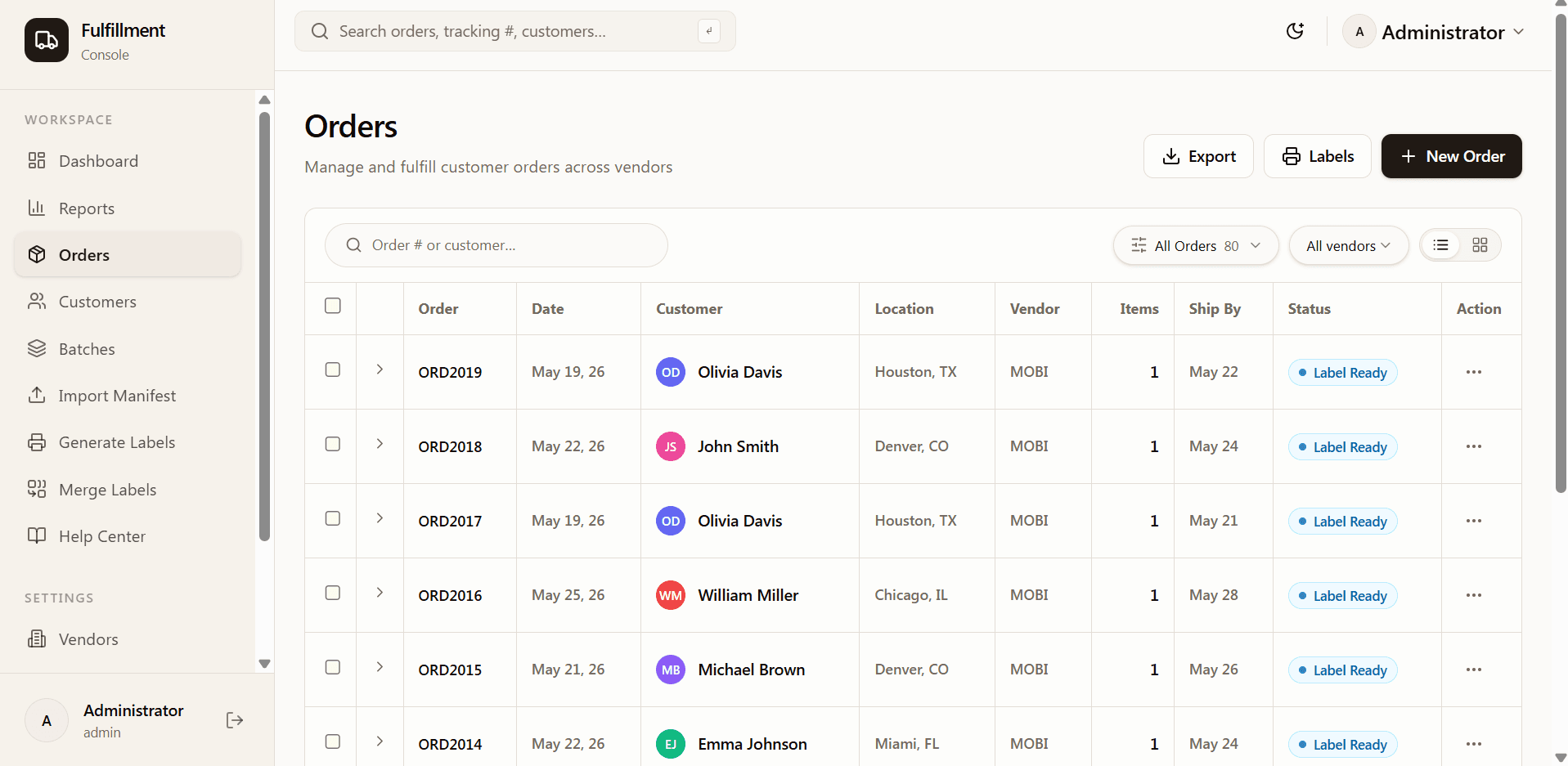Click John Smith JS avatar
Viewport: 1568px width, 766px height.
pyautogui.click(x=671, y=446)
